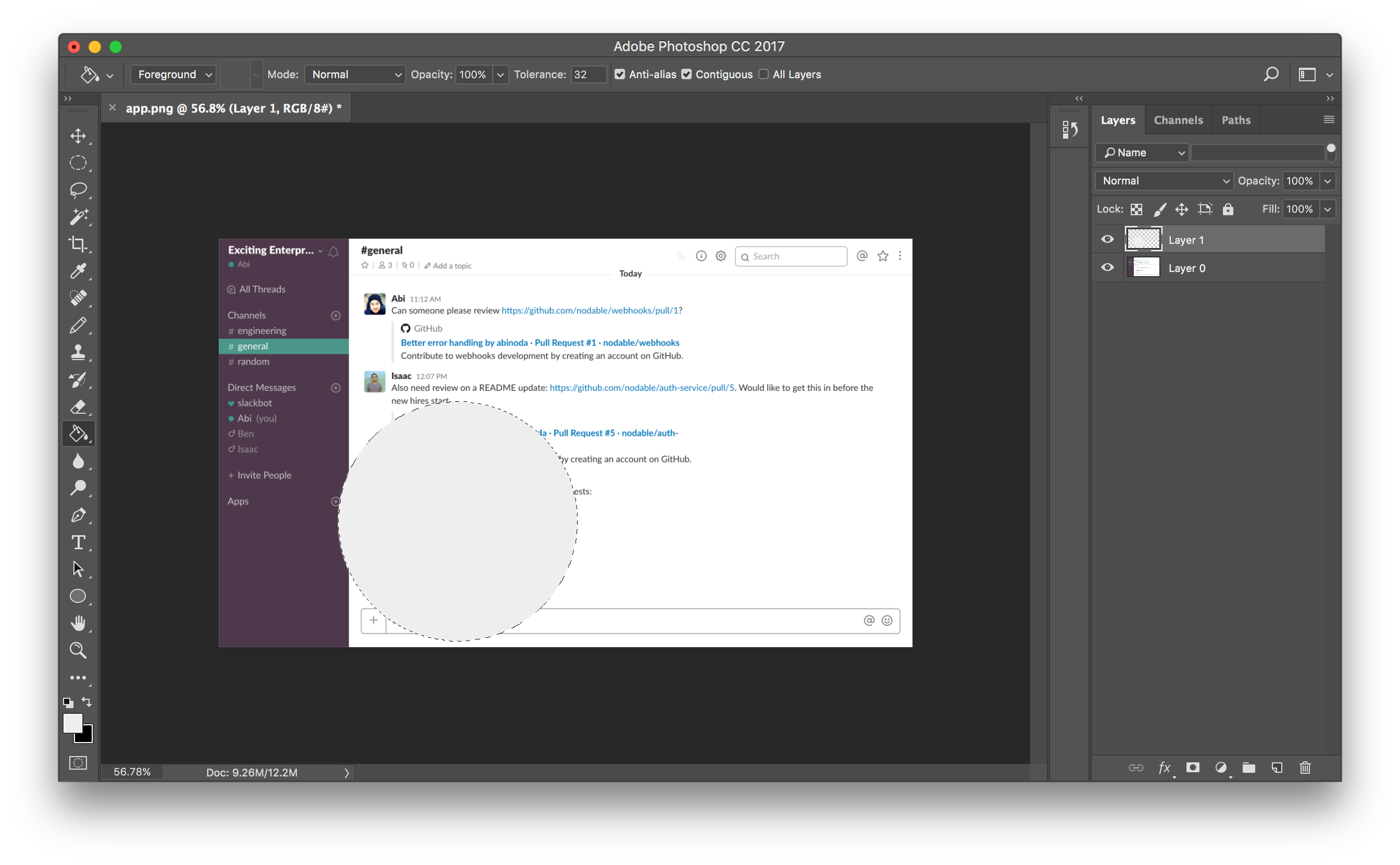Create new fill or adjustment layer
Screen dimensions: 1400x865
[1221, 768]
